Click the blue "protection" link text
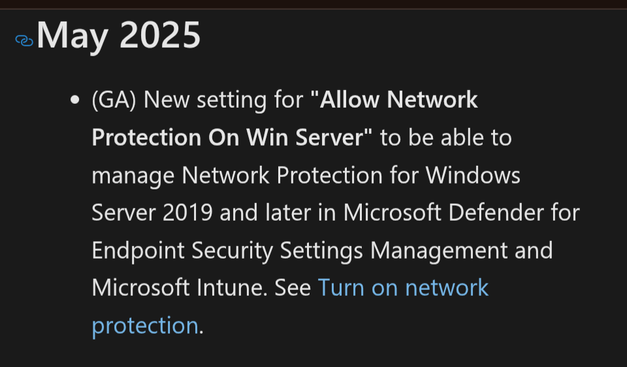The width and height of the screenshot is (627, 367). click(x=145, y=325)
